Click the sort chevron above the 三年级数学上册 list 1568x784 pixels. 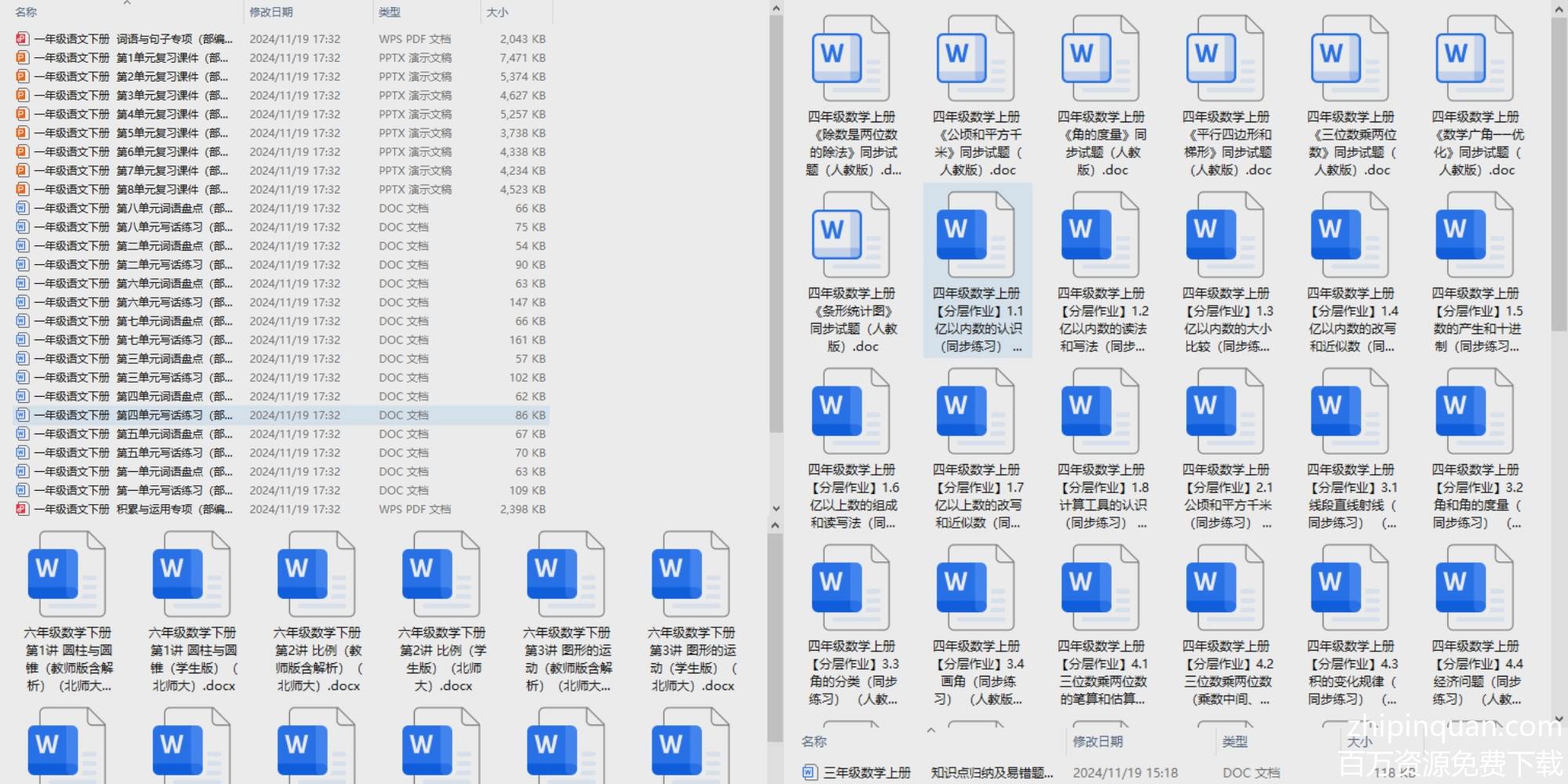(x=931, y=730)
